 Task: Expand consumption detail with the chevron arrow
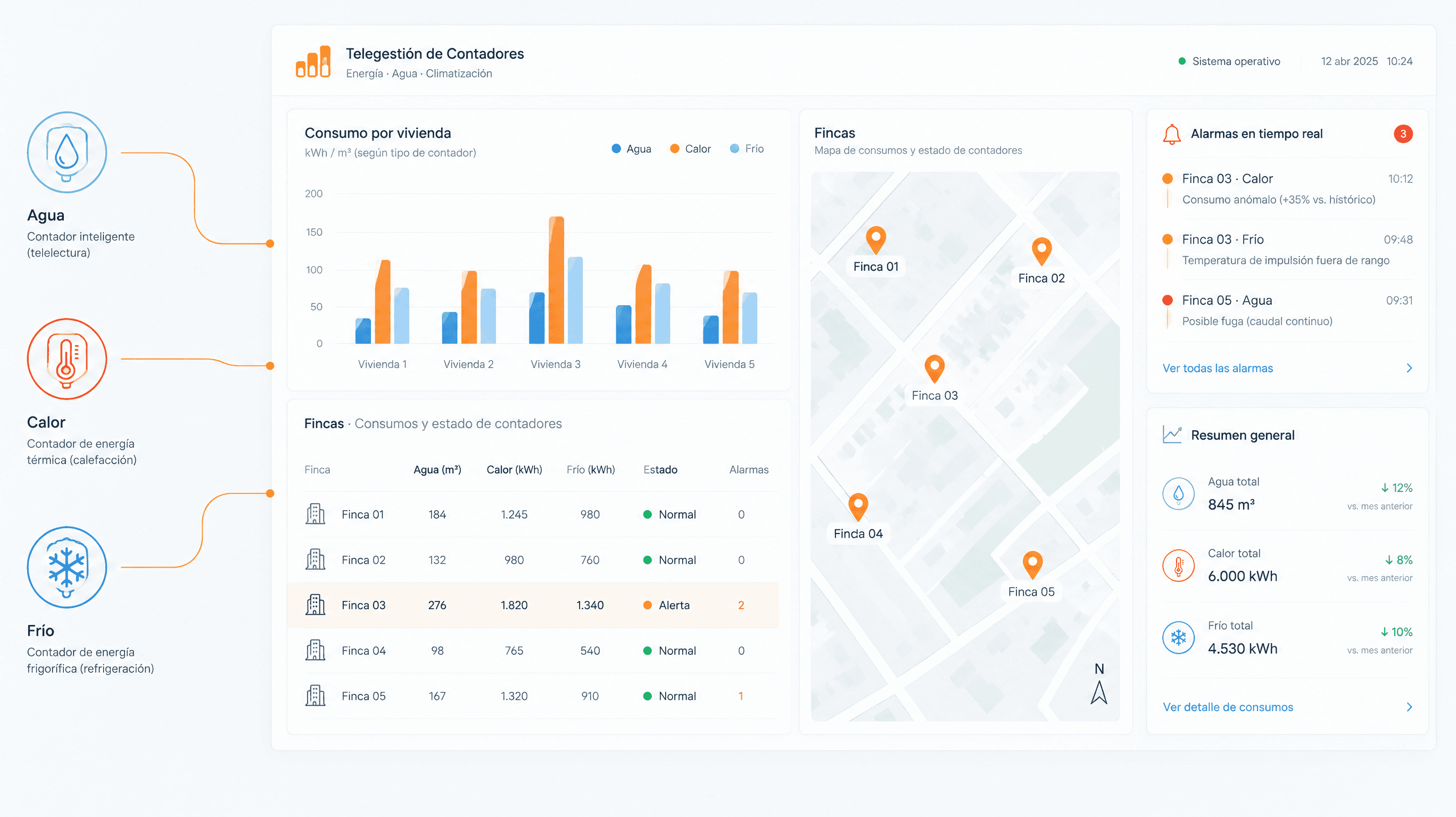(1409, 707)
